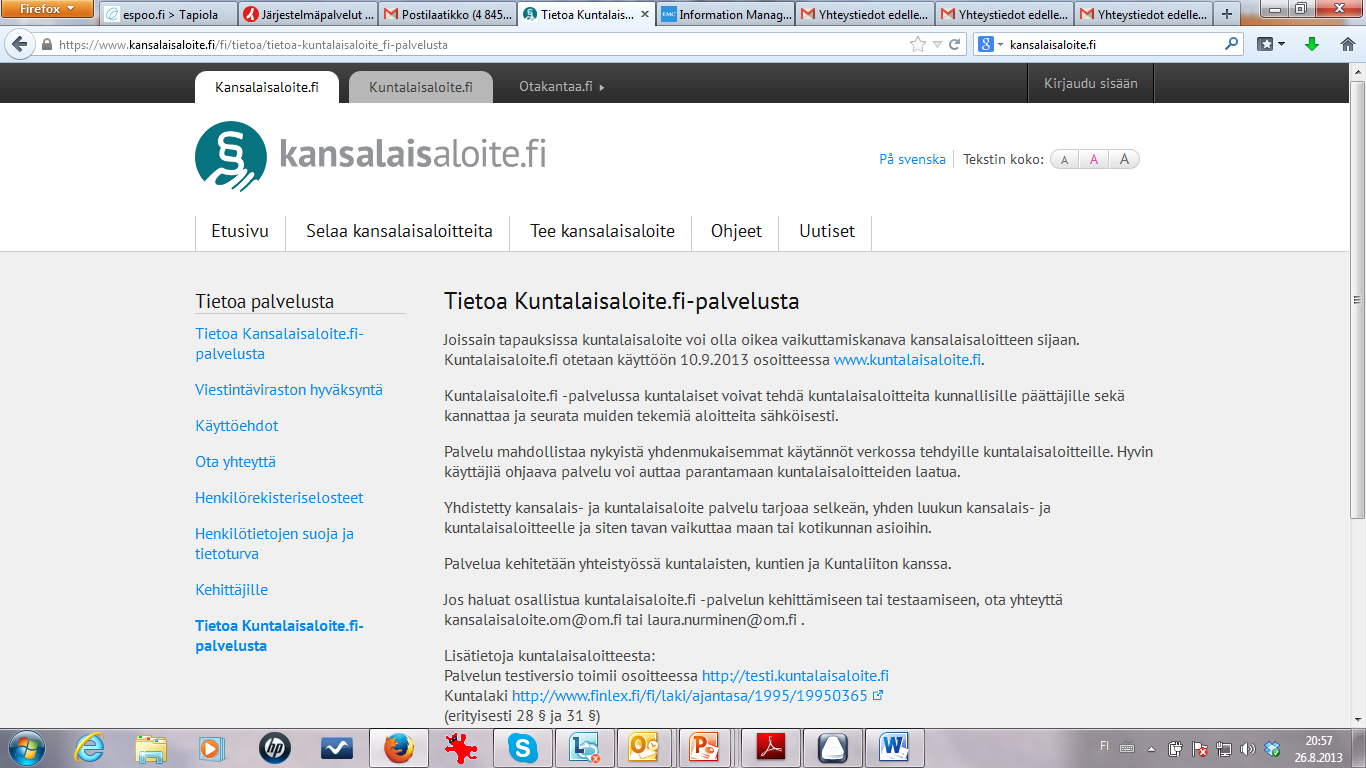
Task: Open Henkilörekisteriselosteet in the sidebar
Action: (279, 498)
